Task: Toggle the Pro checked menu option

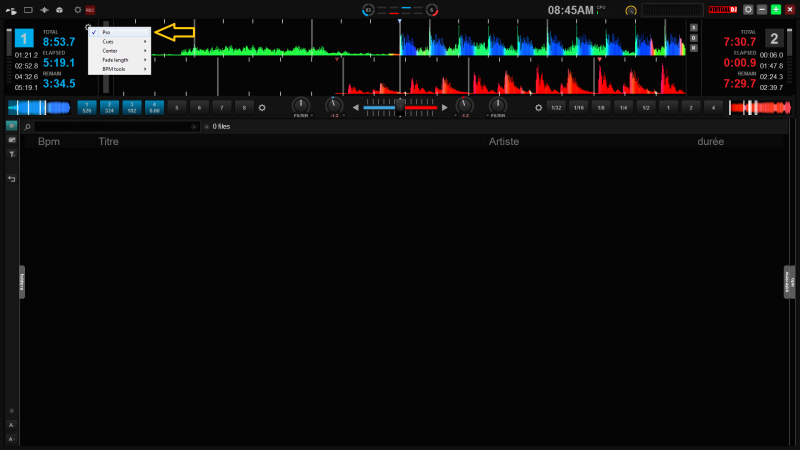Action: coord(119,32)
